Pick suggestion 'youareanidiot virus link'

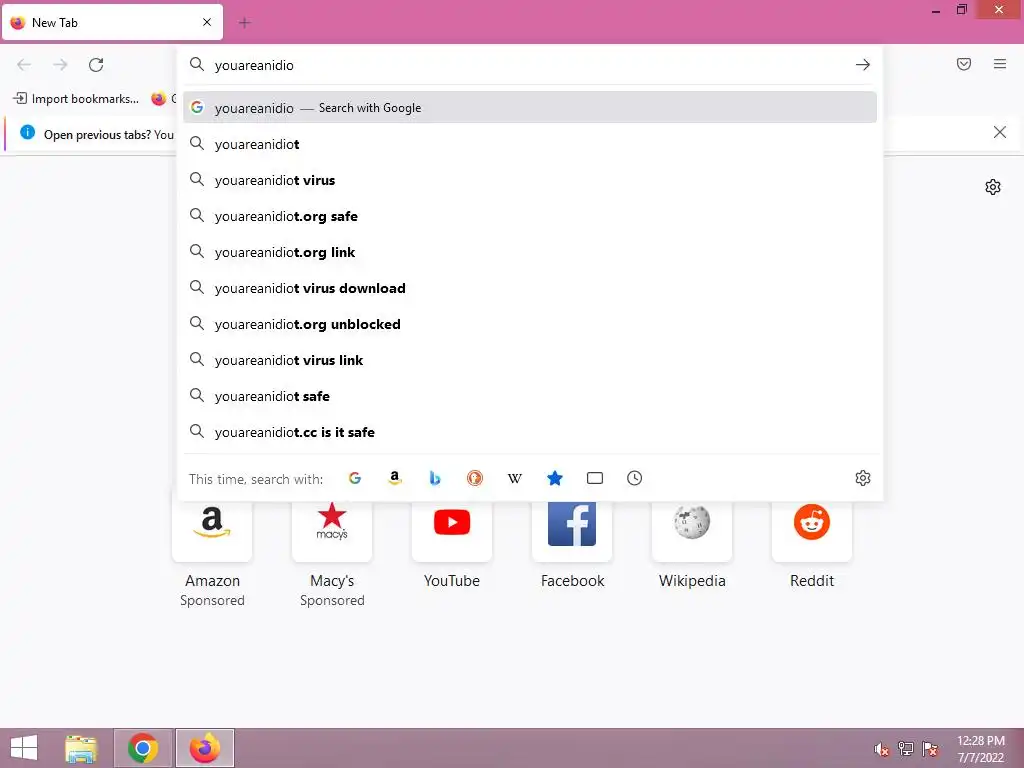[x=530, y=360]
